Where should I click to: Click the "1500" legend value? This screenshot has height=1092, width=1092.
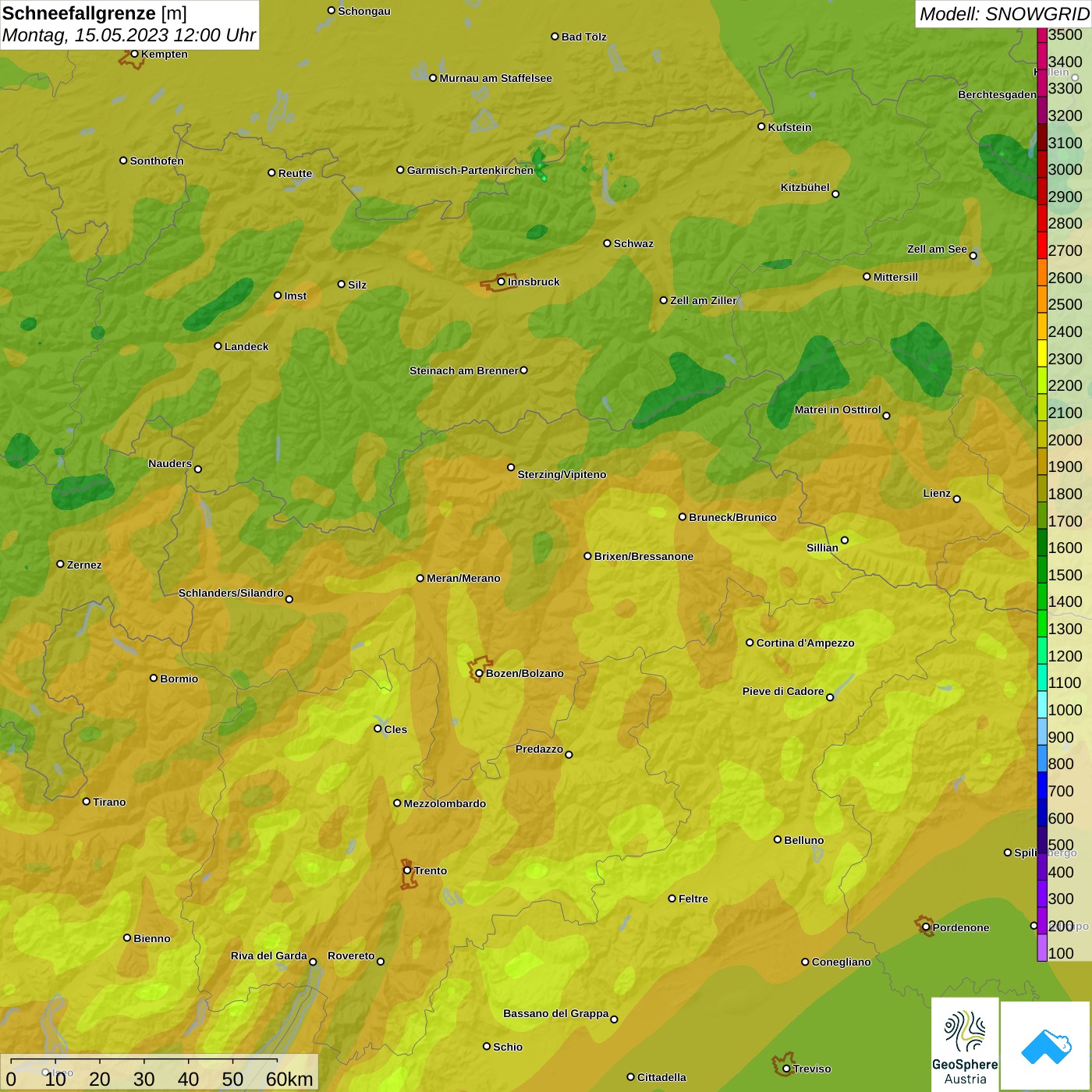1065,575
